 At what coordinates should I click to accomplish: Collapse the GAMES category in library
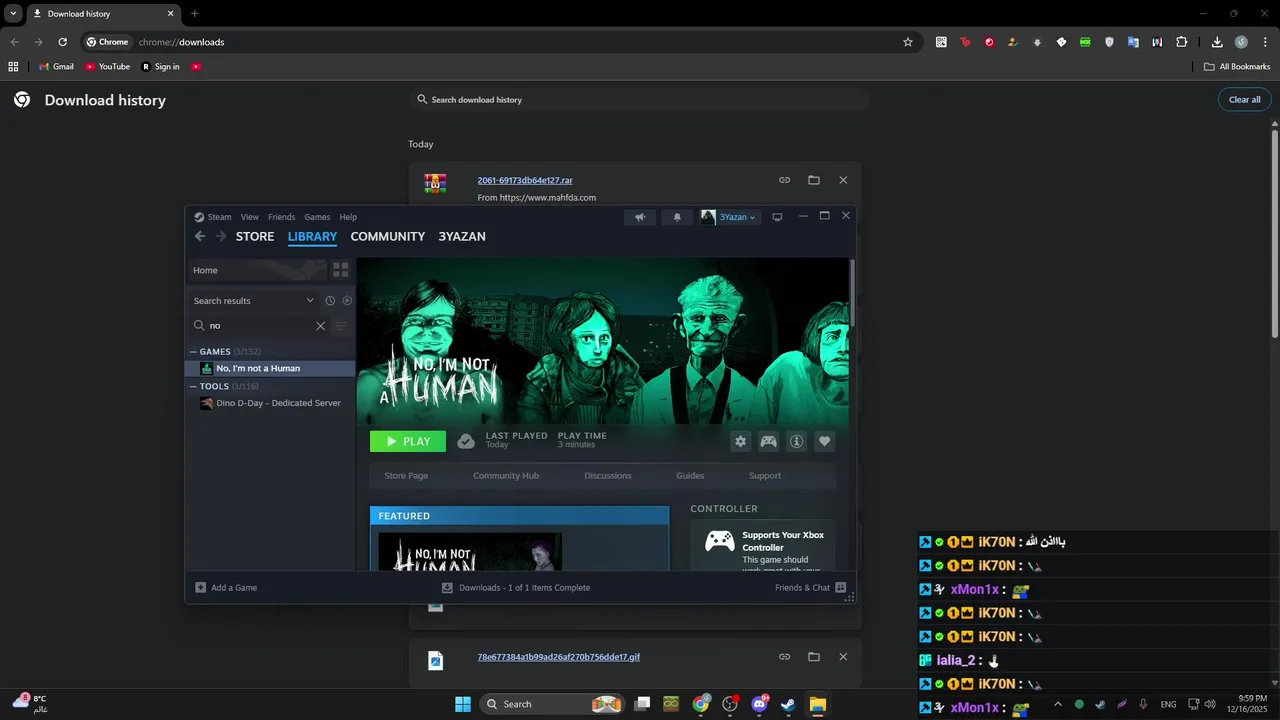point(193,352)
